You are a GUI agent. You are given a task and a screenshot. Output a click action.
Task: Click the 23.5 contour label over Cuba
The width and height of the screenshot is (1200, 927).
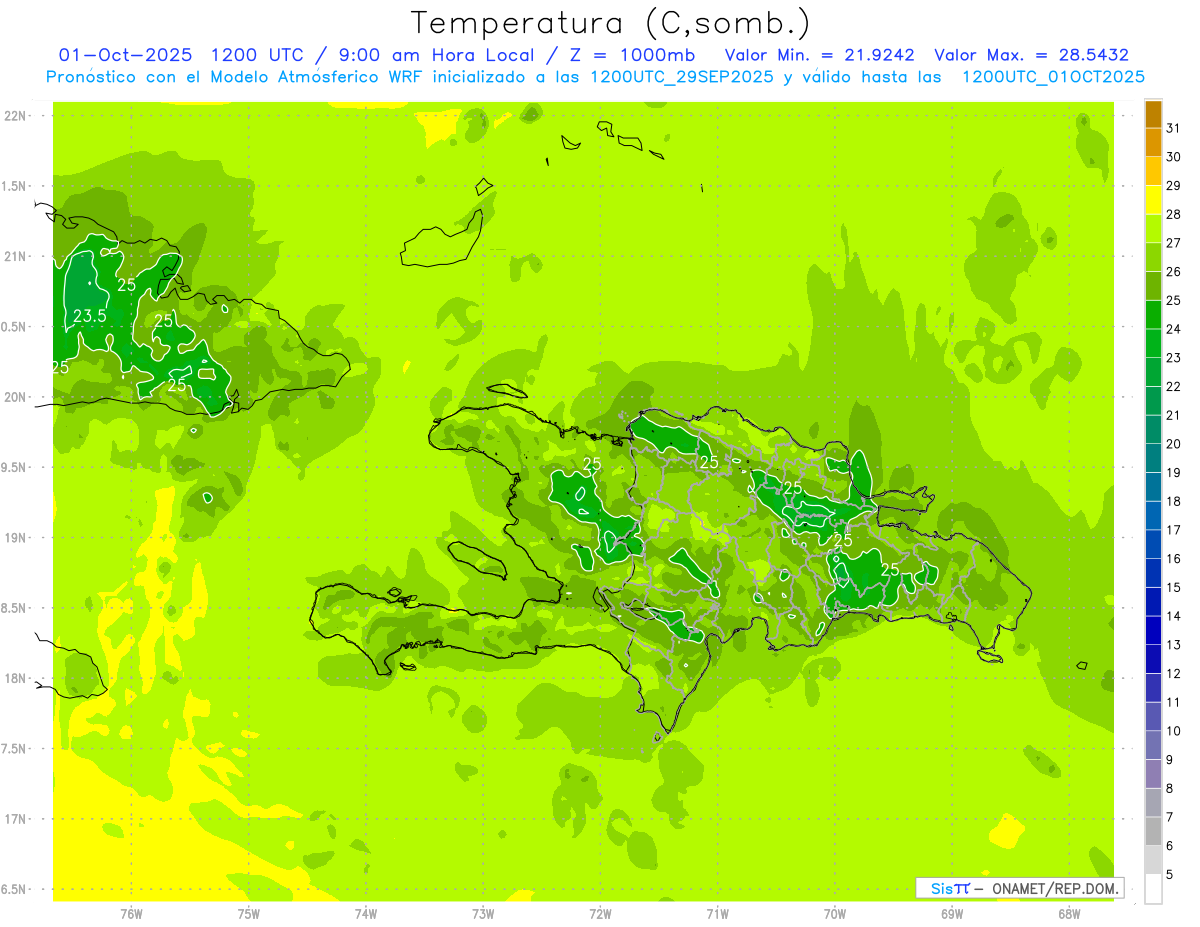pos(90,316)
